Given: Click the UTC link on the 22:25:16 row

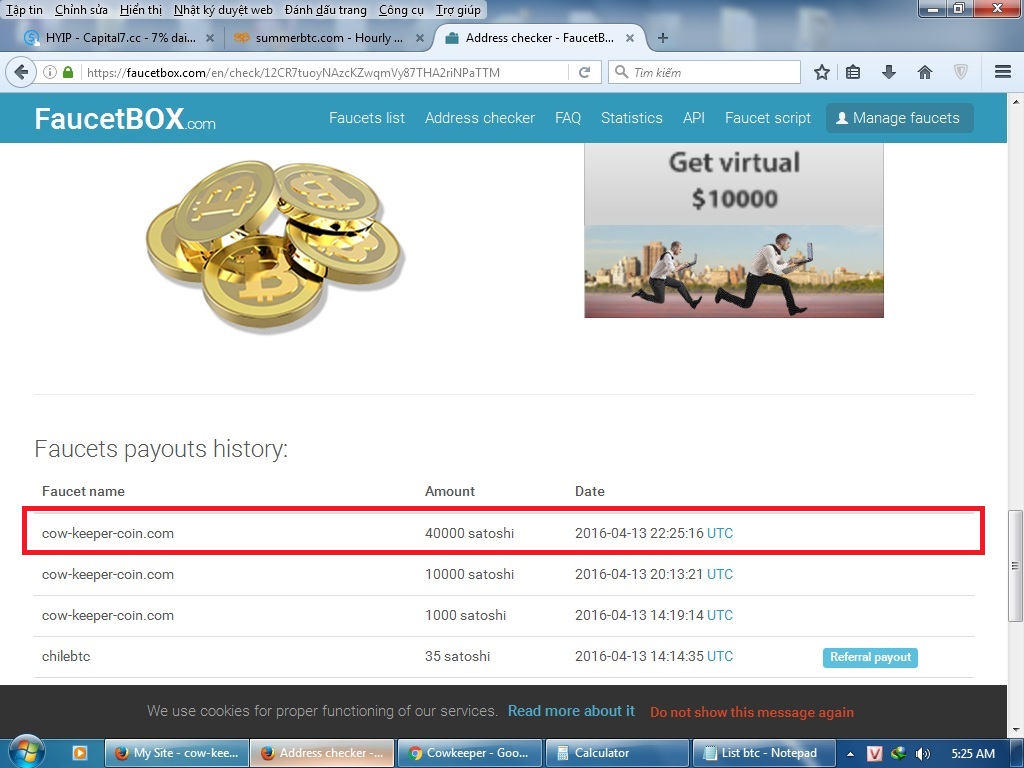Looking at the screenshot, I should (720, 534).
